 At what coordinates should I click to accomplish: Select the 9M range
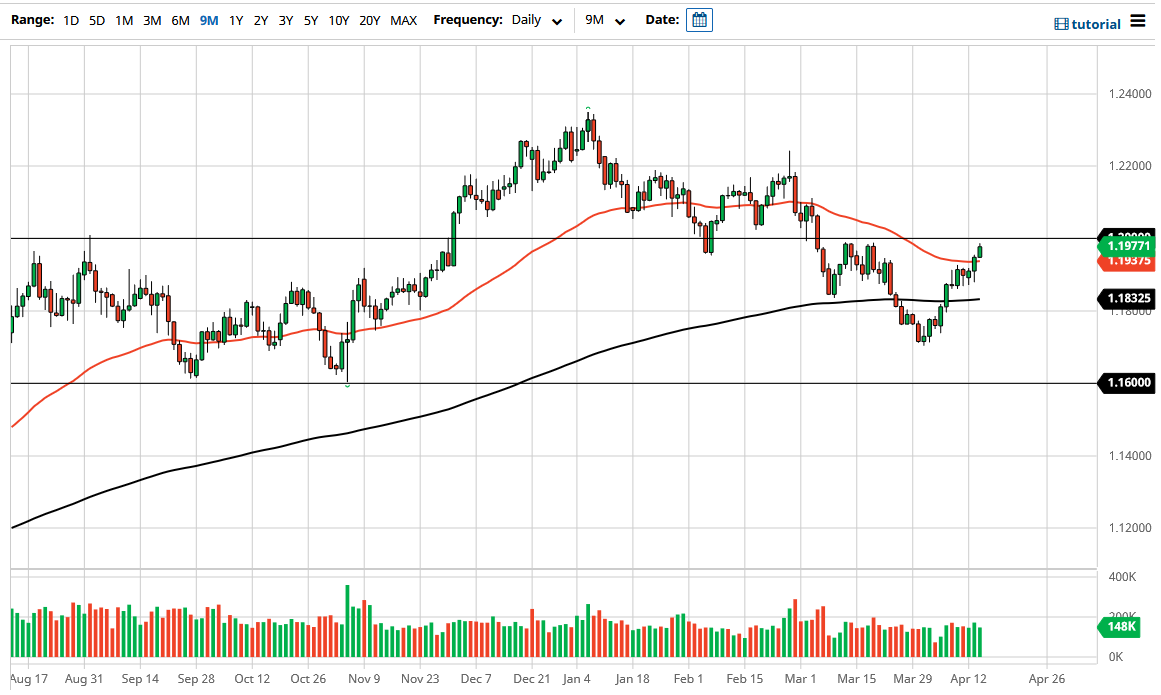(209, 21)
